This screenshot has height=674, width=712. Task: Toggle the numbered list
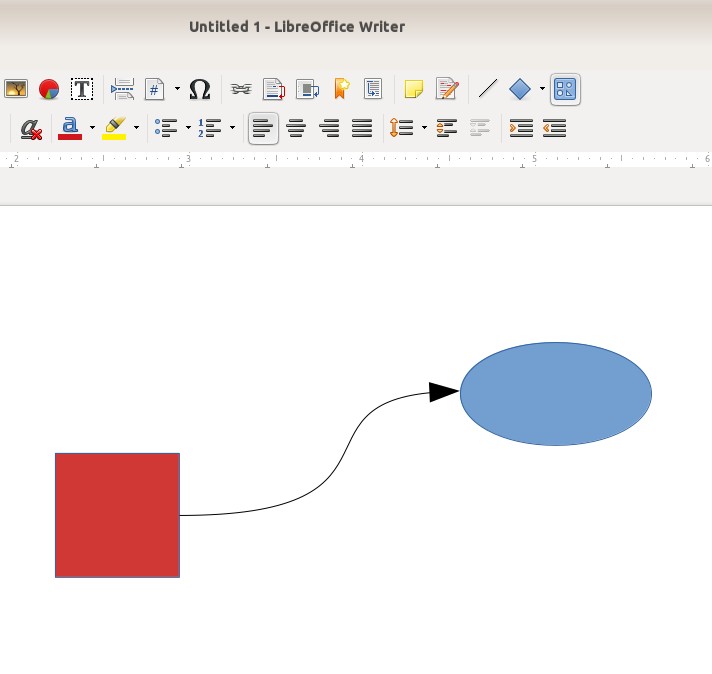click(x=210, y=128)
